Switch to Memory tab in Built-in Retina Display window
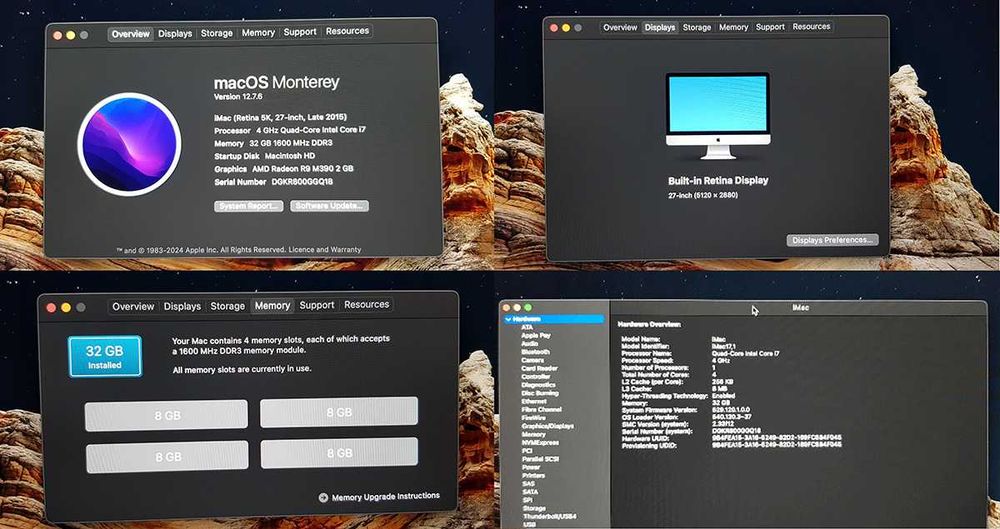 click(733, 27)
